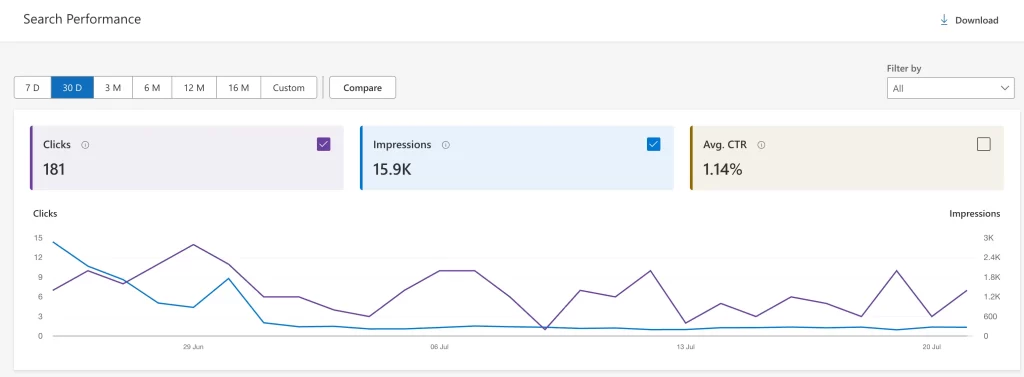Select the 3 M date range

pyautogui.click(x=113, y=88)
